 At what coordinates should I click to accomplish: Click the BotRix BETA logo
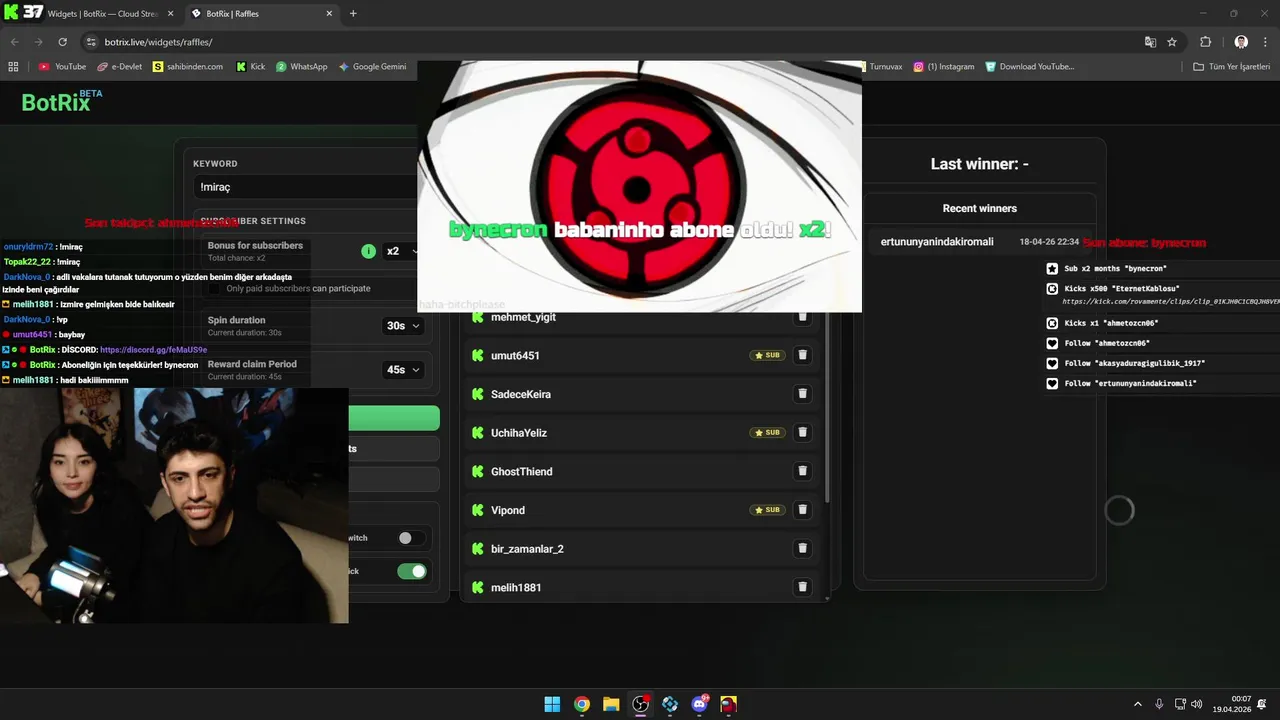(61, 101)
